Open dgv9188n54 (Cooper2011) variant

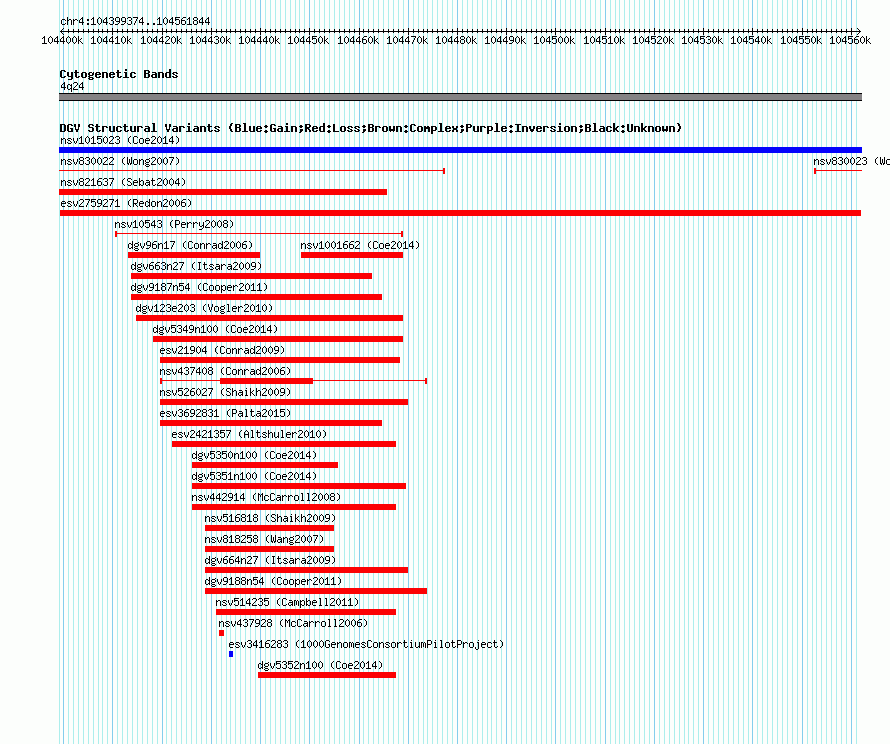click(x=273, y=581)
